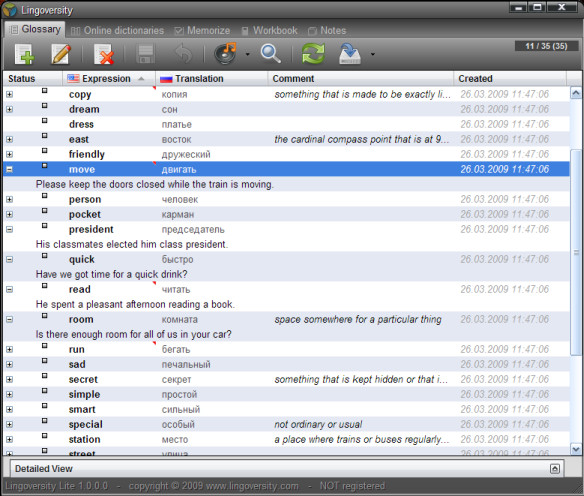This screenshot has width=584, height=496.
Task: Click the translation 'комната'
Action: [x=180, y=319]
